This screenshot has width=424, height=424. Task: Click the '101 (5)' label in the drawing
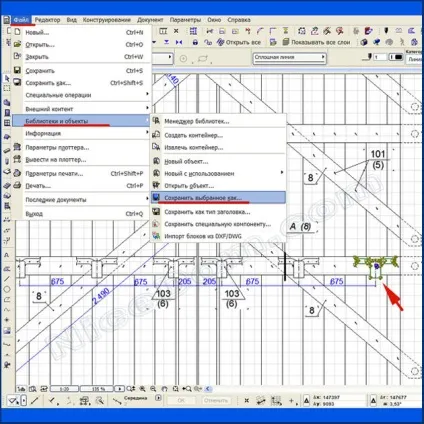pos(378,159)
